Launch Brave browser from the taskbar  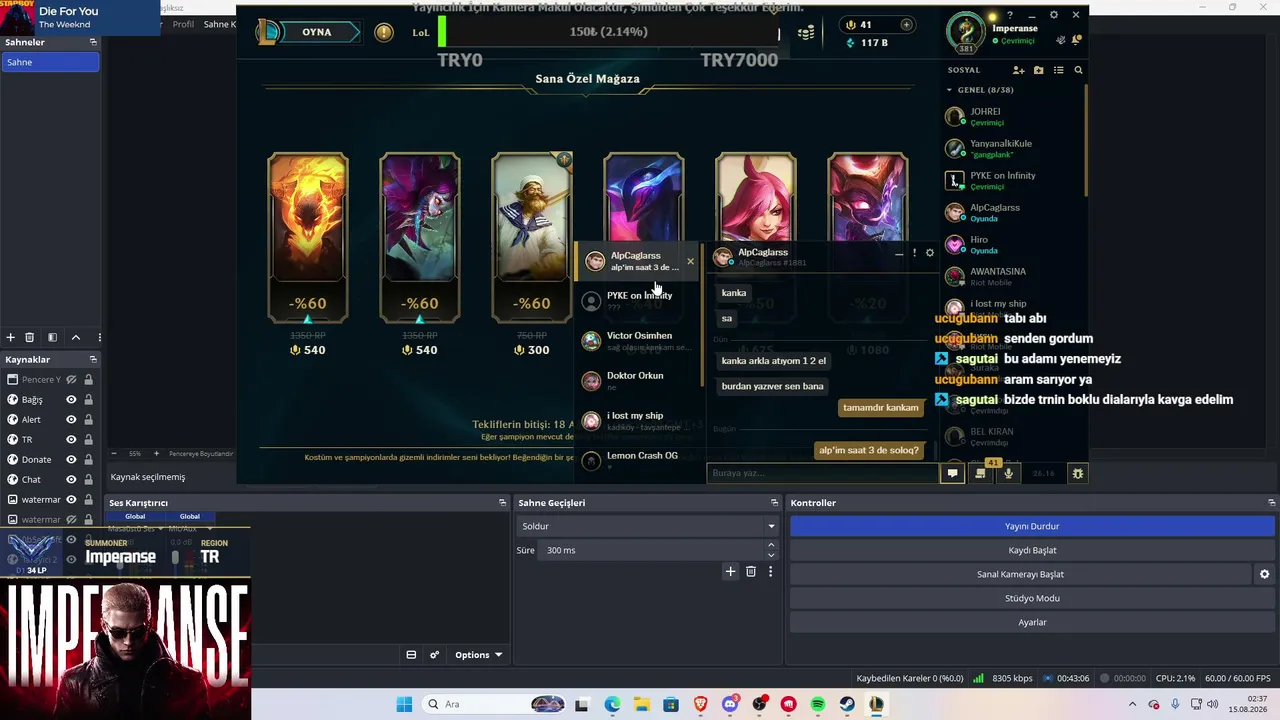[700, 704]
